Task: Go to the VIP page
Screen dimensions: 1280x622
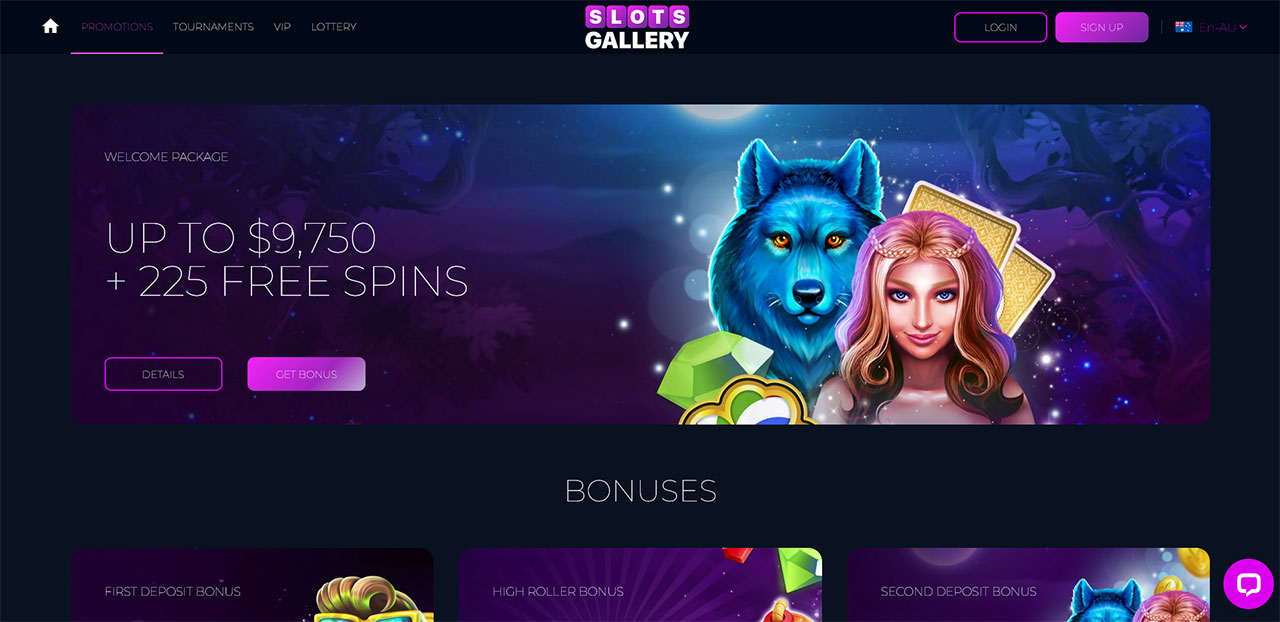Action: click(282, 27)
